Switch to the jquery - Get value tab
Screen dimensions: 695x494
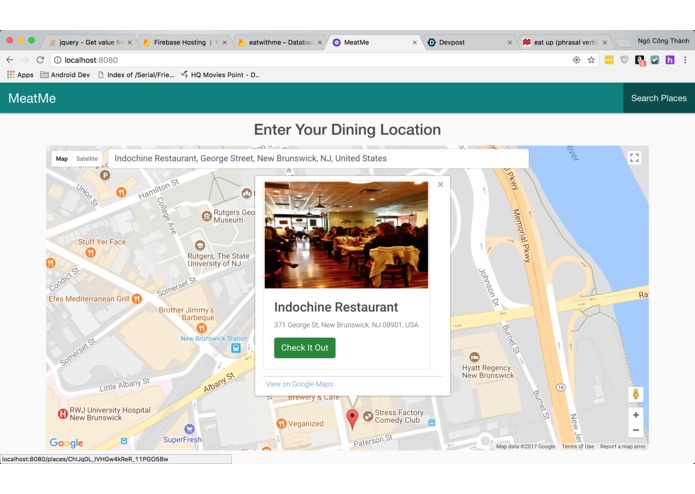click(x=90, y=43)
